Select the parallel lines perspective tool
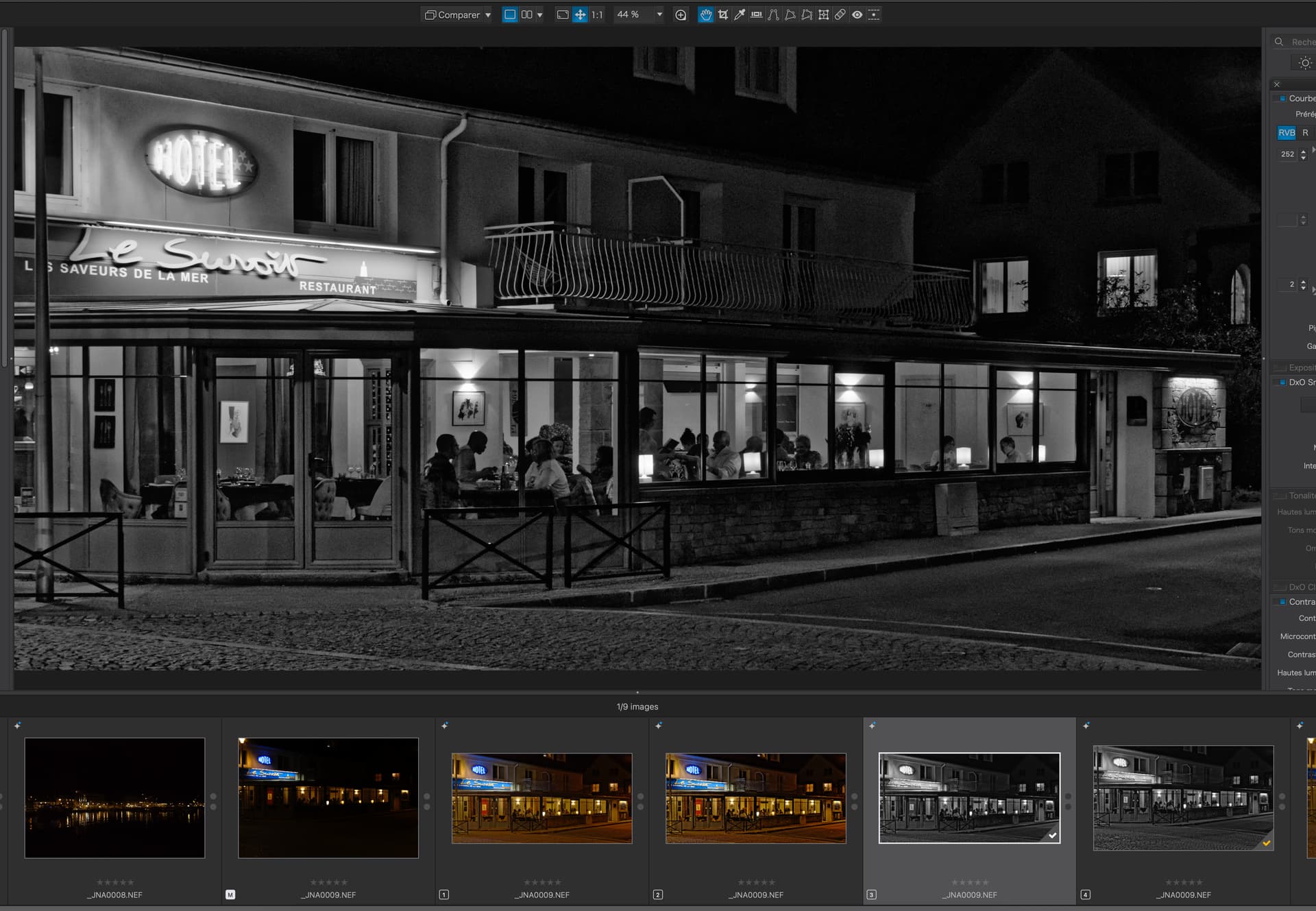 773,14
